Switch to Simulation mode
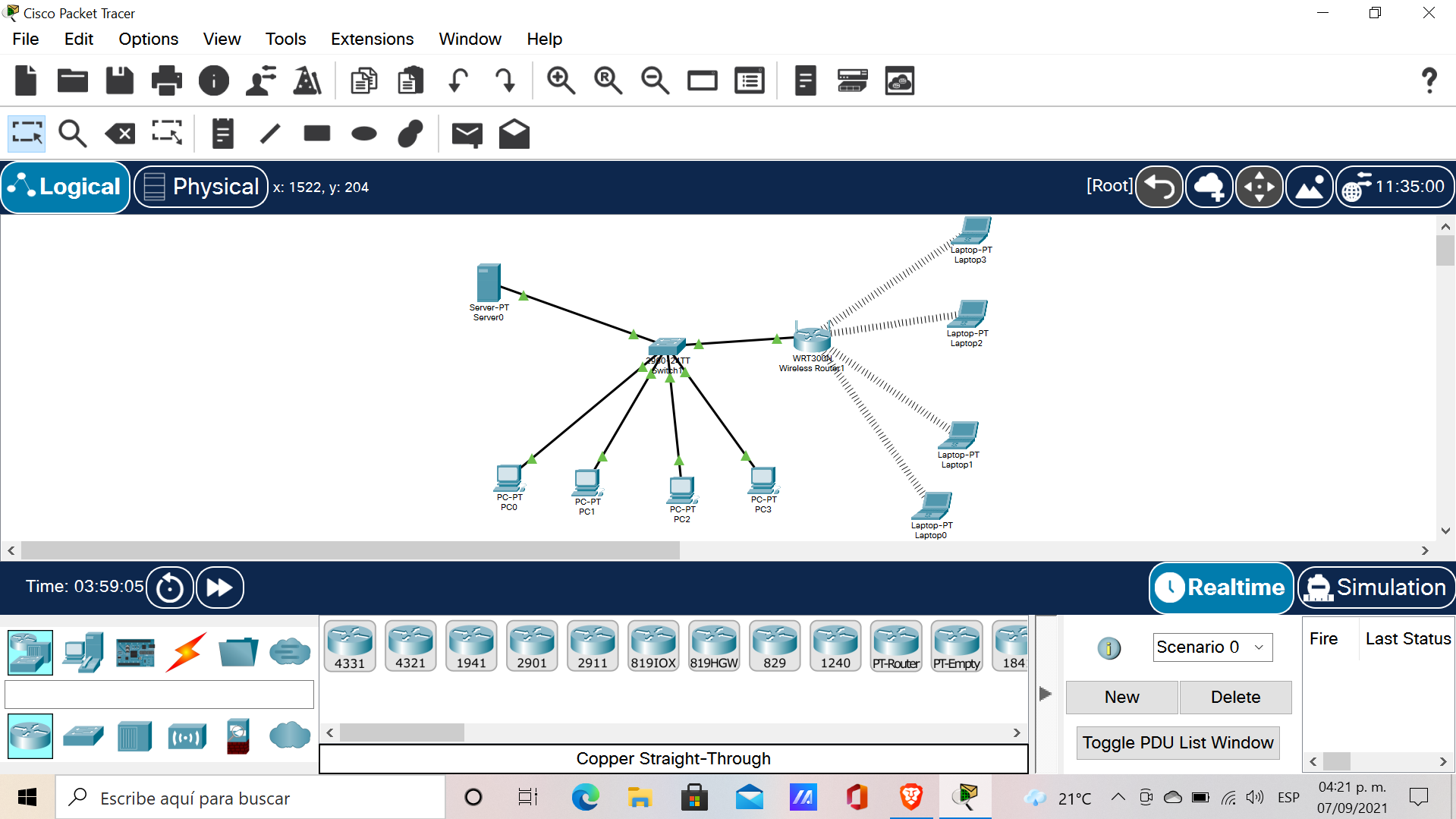The image size is (1456, 819). point(1376,587)
